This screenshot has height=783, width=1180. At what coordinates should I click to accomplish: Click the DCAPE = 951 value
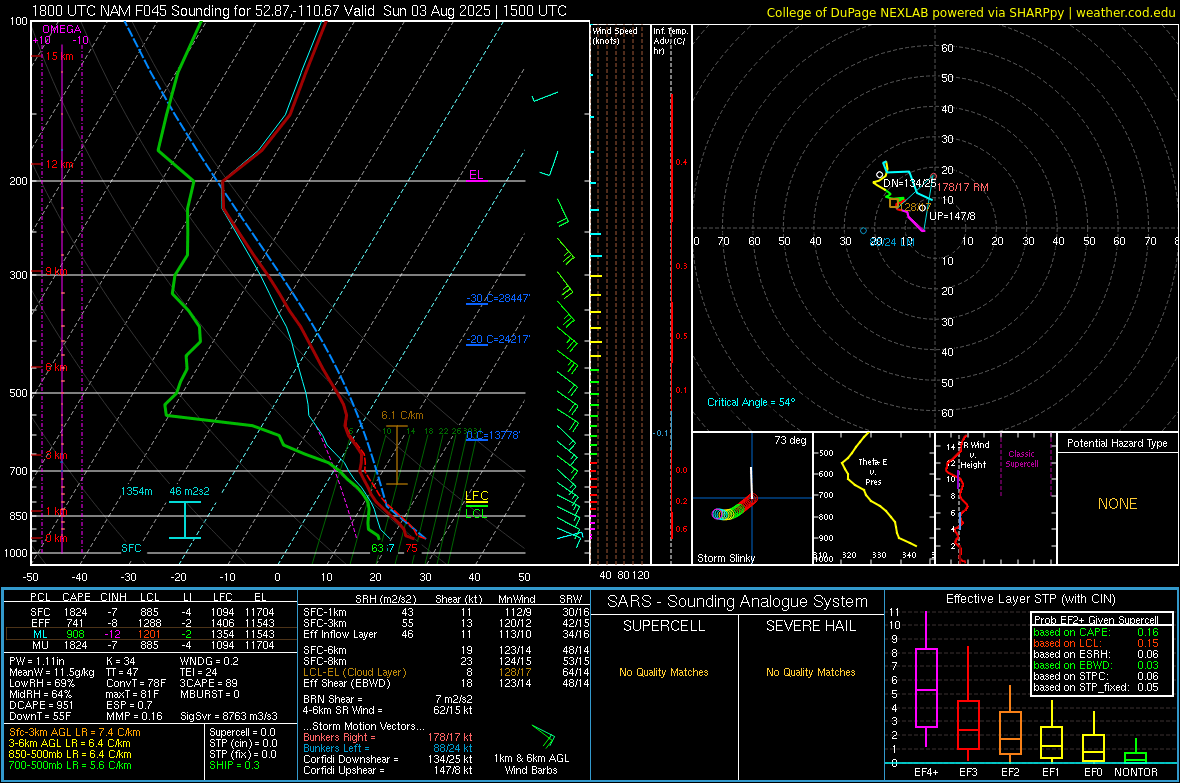coord(41,705)
